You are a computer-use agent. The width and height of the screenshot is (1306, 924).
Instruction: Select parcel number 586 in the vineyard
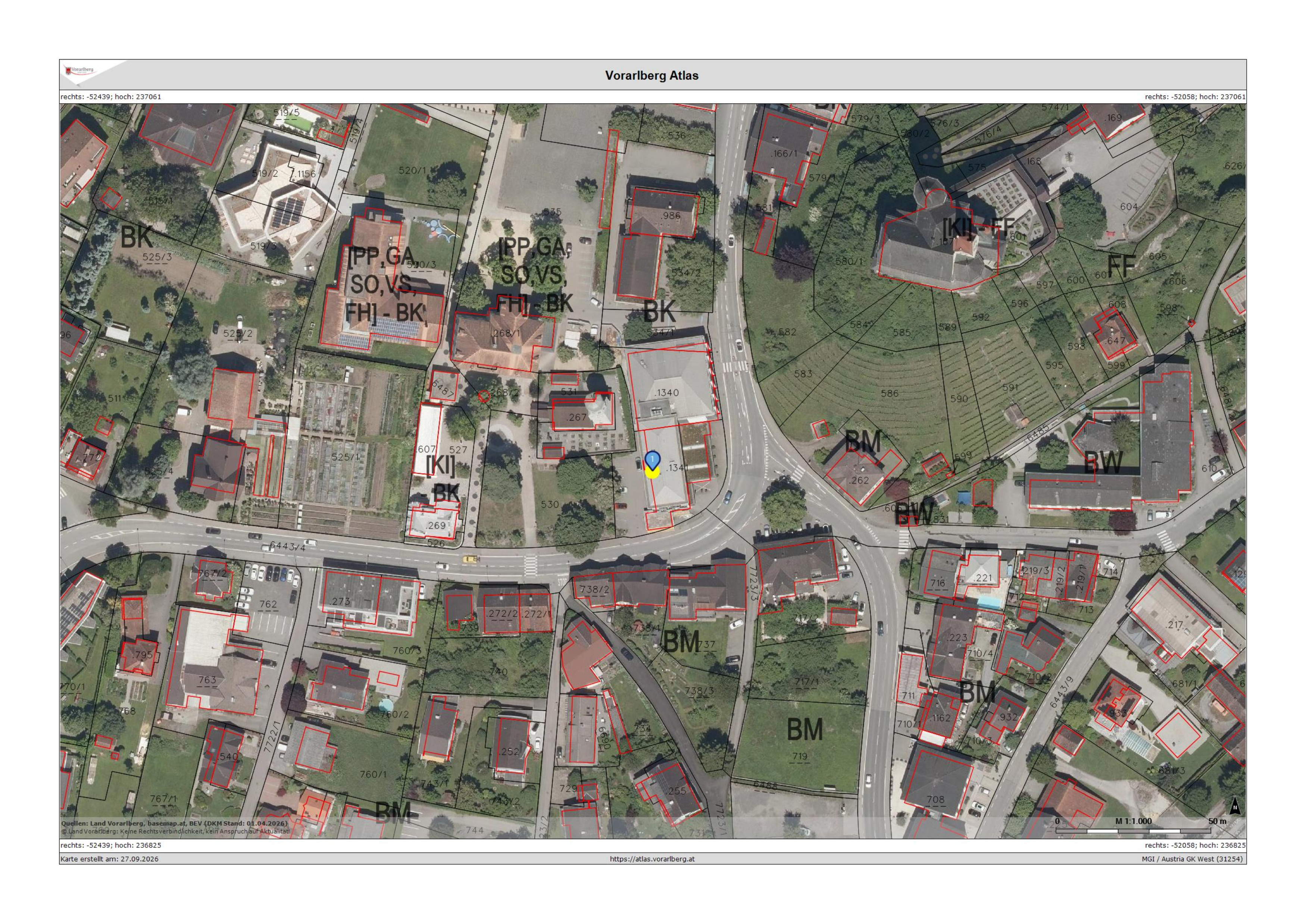tap(889, 393)
